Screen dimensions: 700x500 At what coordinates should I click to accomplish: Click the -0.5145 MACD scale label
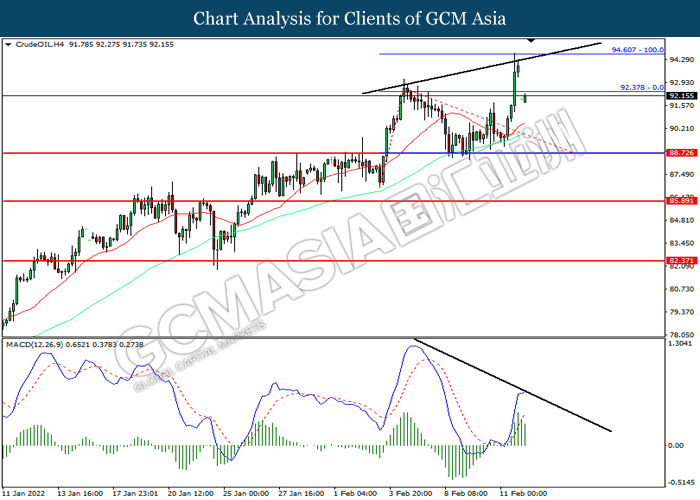[681, 483]
